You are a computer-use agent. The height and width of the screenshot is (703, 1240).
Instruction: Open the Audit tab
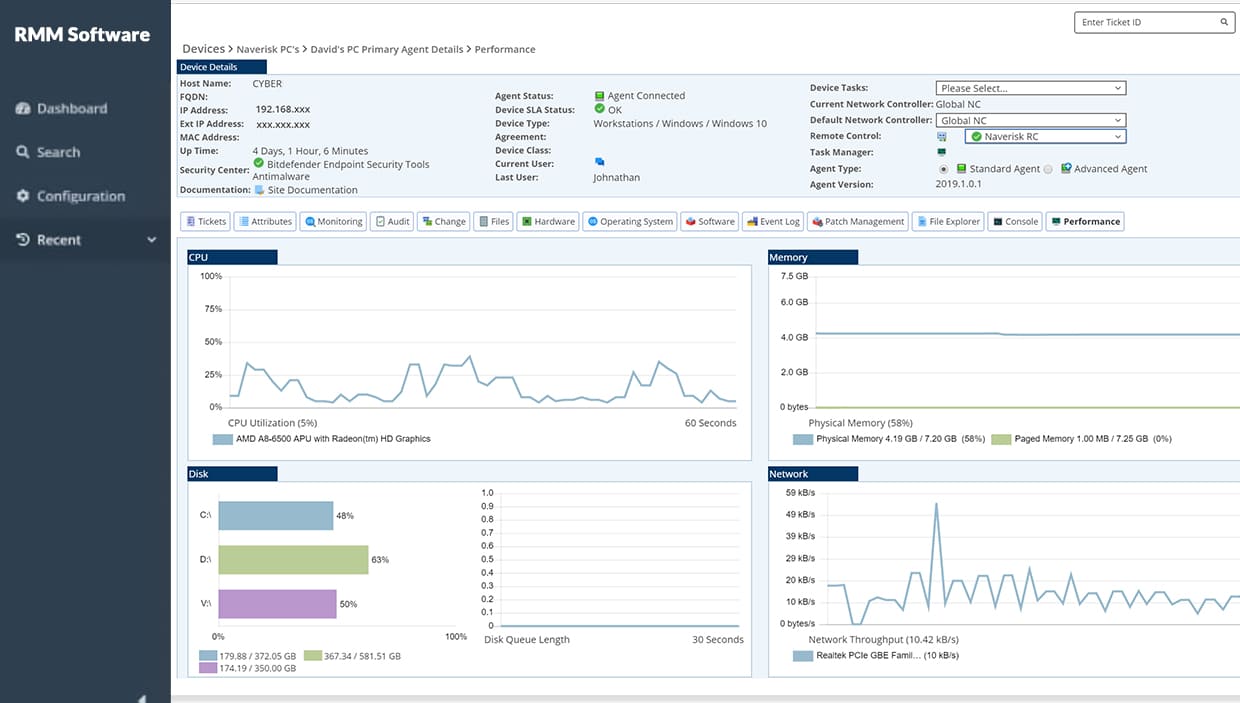pyautogui.click(x=392, y=221)
